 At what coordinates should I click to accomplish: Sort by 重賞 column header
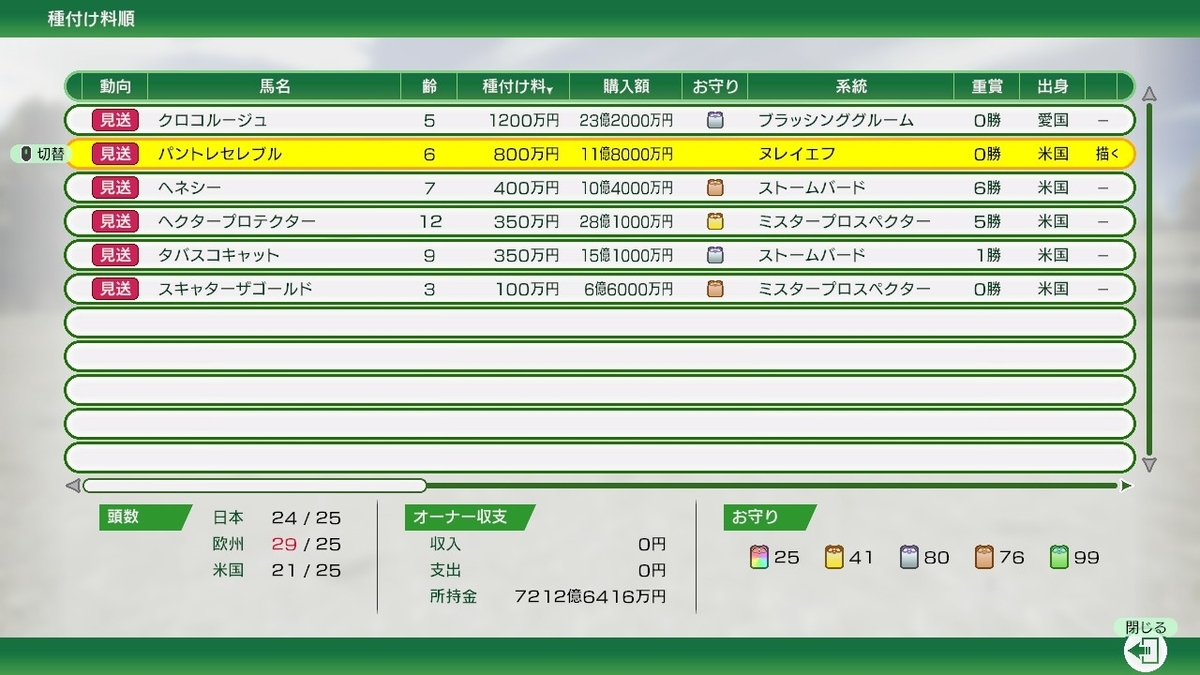coord(987,87)
